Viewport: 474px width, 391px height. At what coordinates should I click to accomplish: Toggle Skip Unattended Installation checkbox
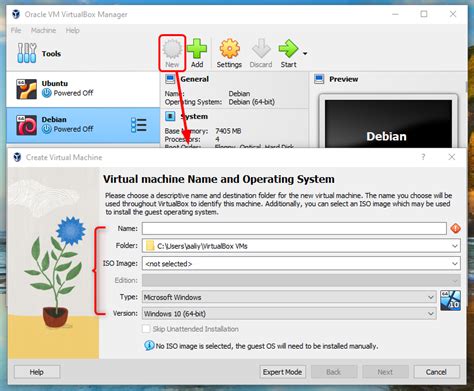(x=146, y=329)
